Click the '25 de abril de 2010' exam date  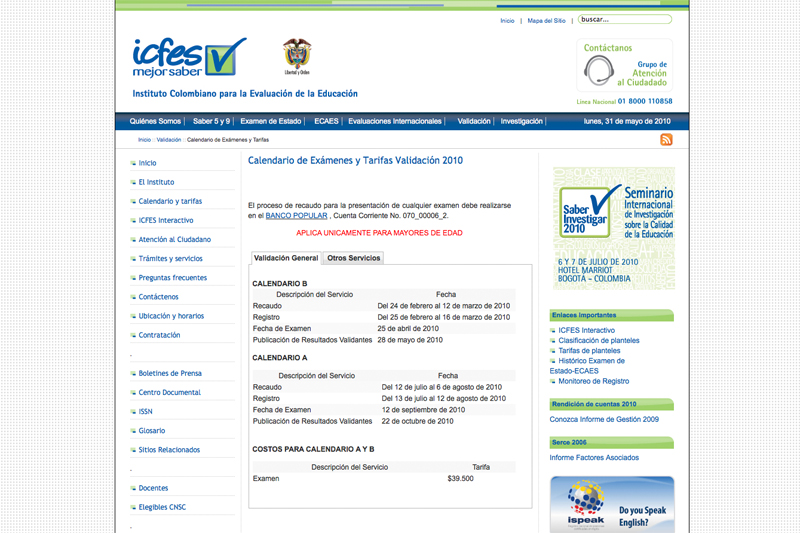[408, 329]
